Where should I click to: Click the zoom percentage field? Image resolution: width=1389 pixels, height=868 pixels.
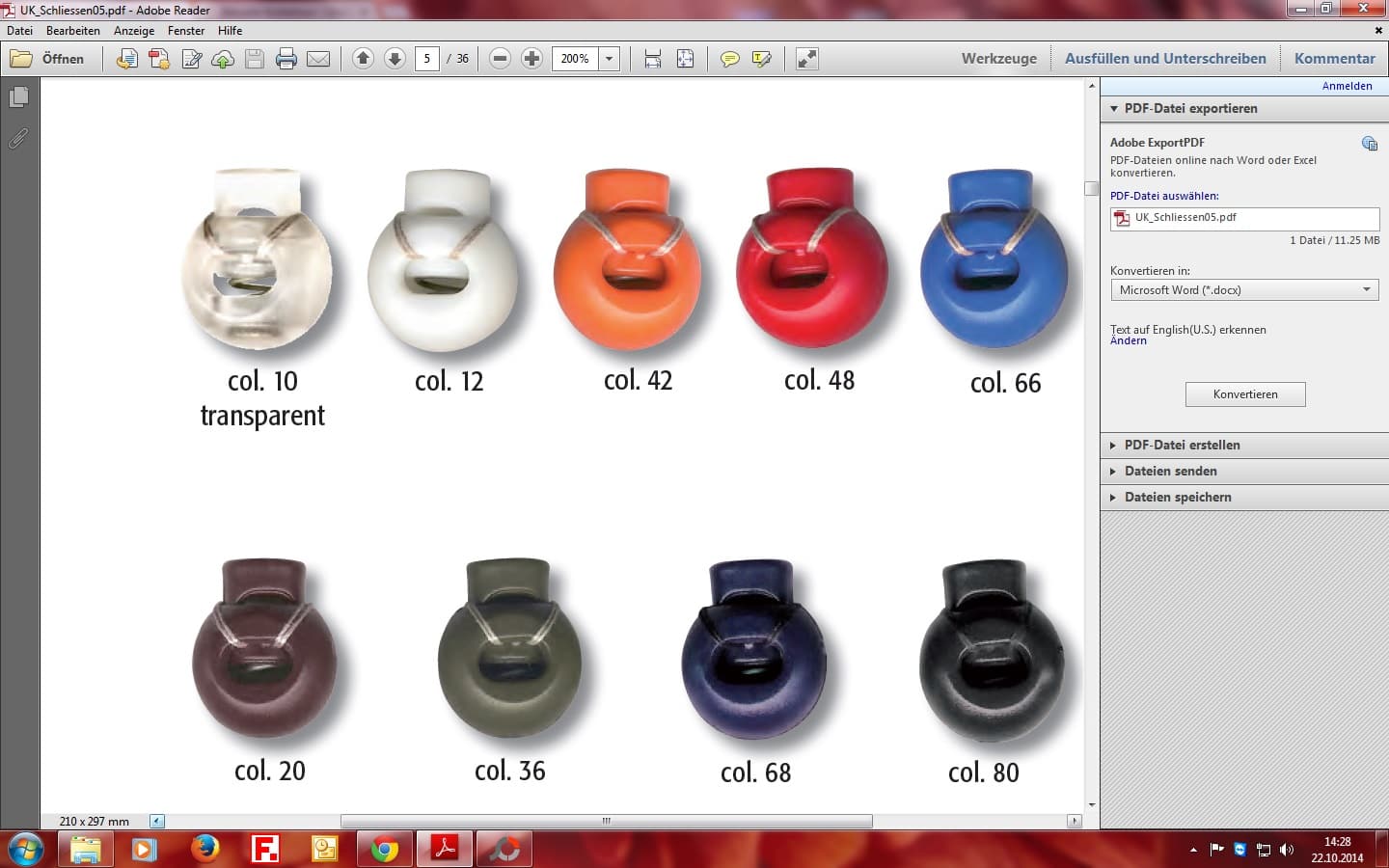point(576,59)
